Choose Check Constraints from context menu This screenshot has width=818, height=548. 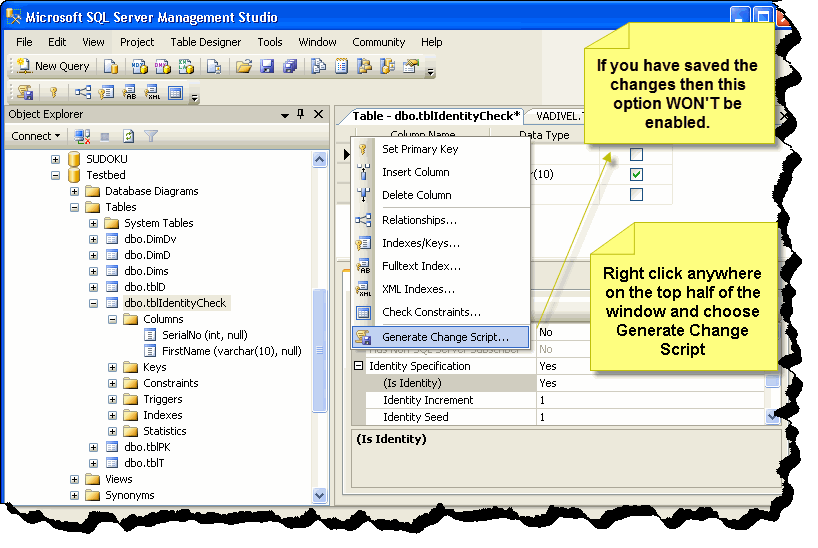click(x=441, y=312)
